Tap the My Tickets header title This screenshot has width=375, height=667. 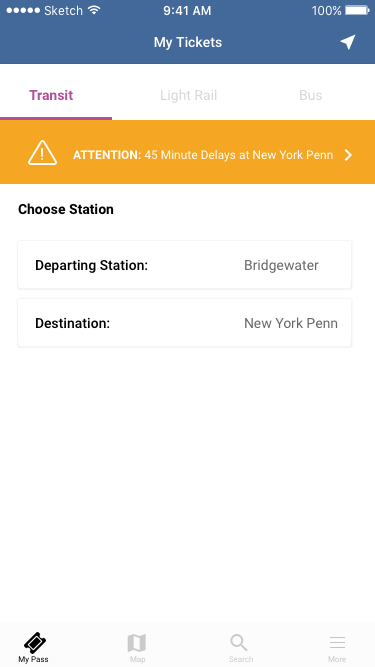[188, 42]
